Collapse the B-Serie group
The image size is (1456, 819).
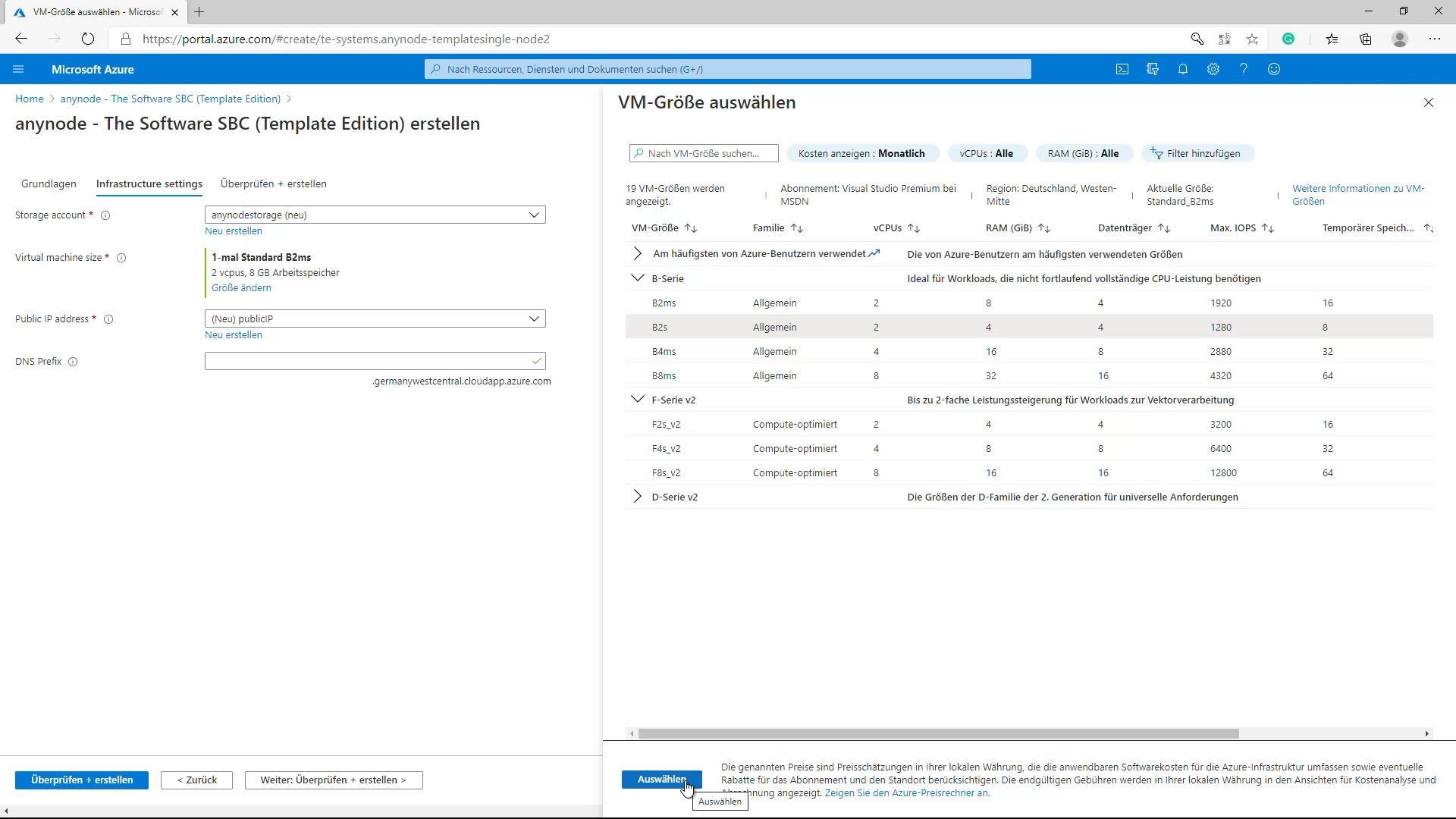637,278
